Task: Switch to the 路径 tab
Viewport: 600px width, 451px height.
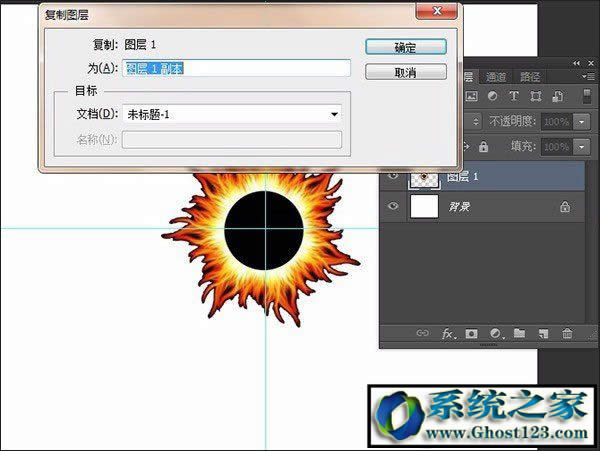Action: (530, 77)
